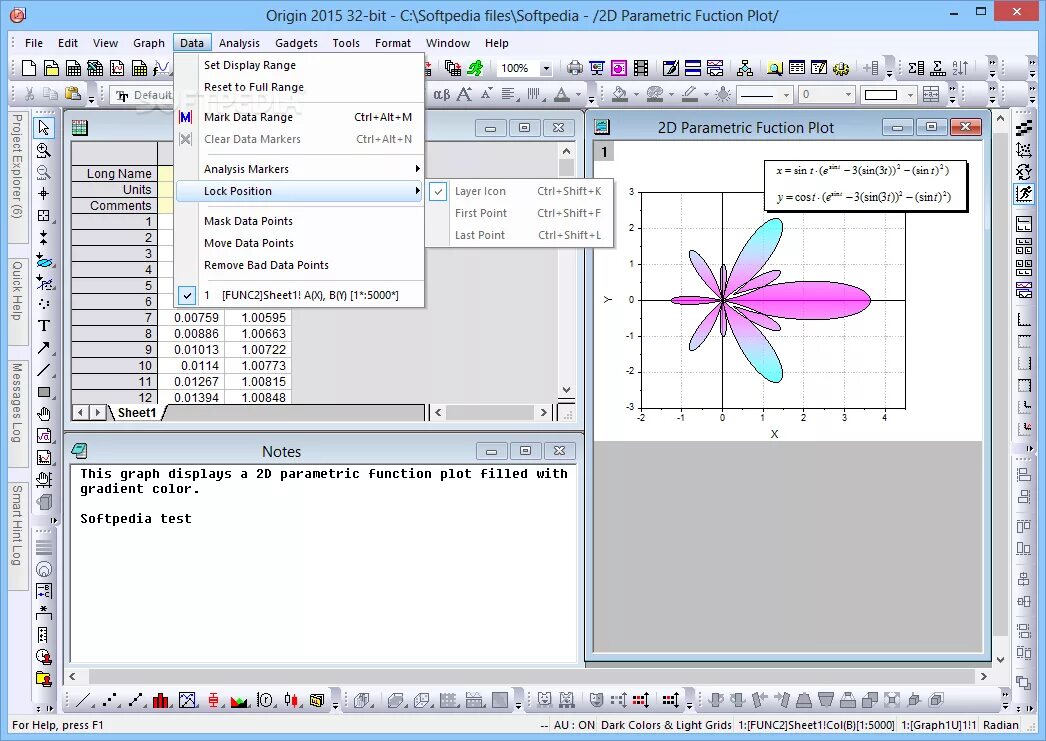Viewport: 1046px width, 741px height.
Task: Select the Text tool
Action: tap(43, 325)
